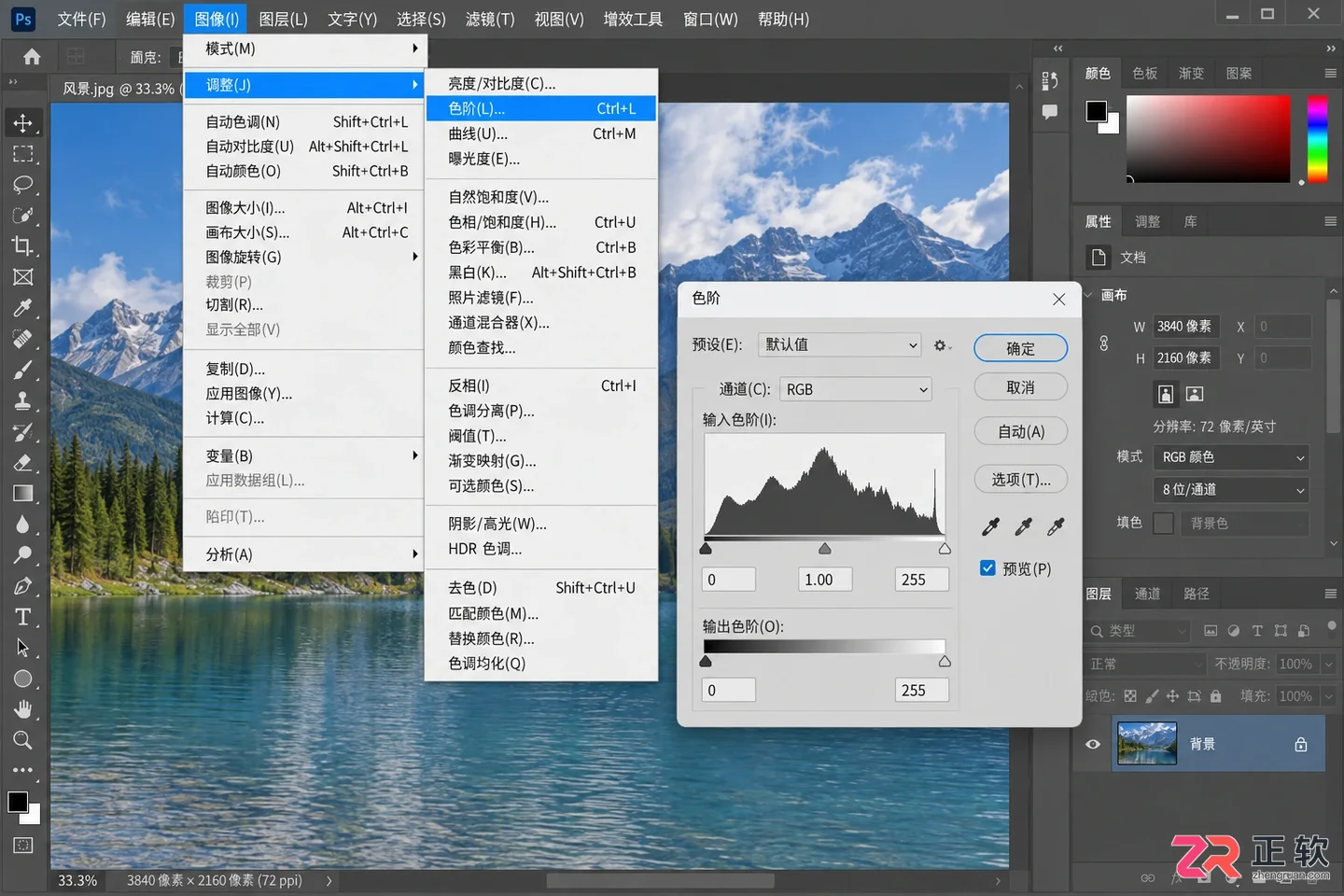Open the preset options gear in Levels
The width and height of the screenshot is (1344, 896).
click(941, 345)
